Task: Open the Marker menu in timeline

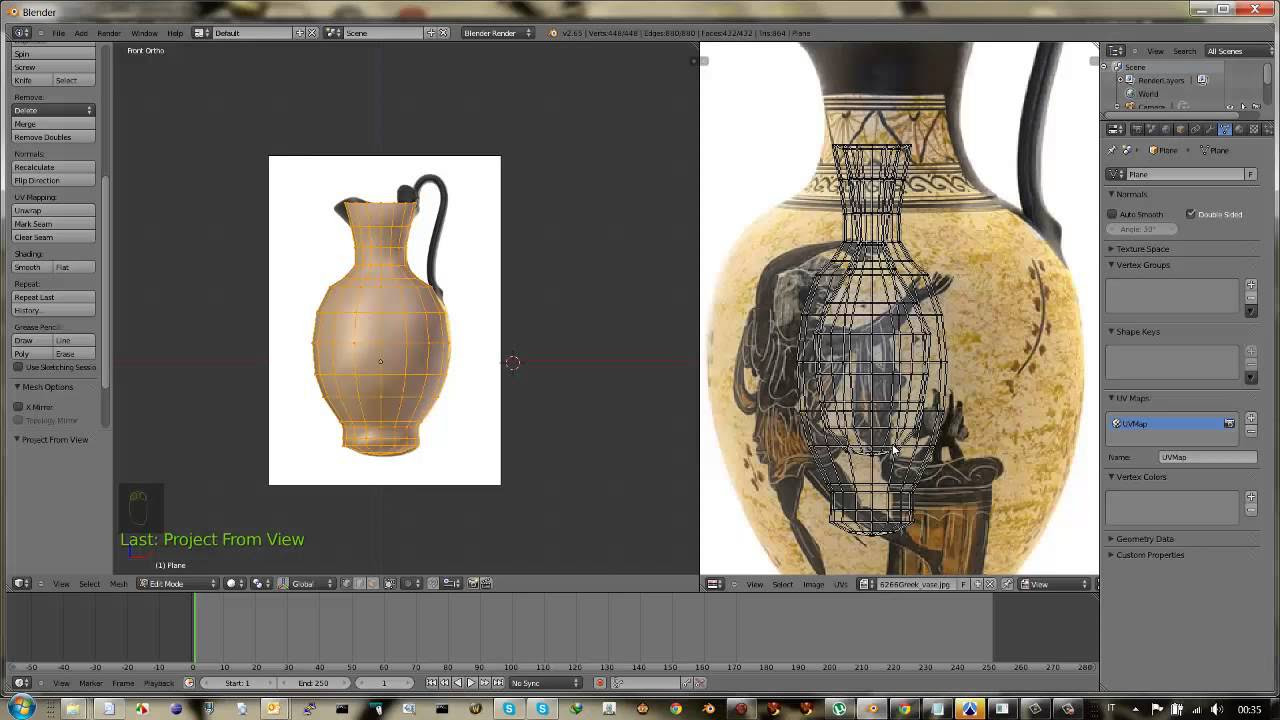Action: 91,683
